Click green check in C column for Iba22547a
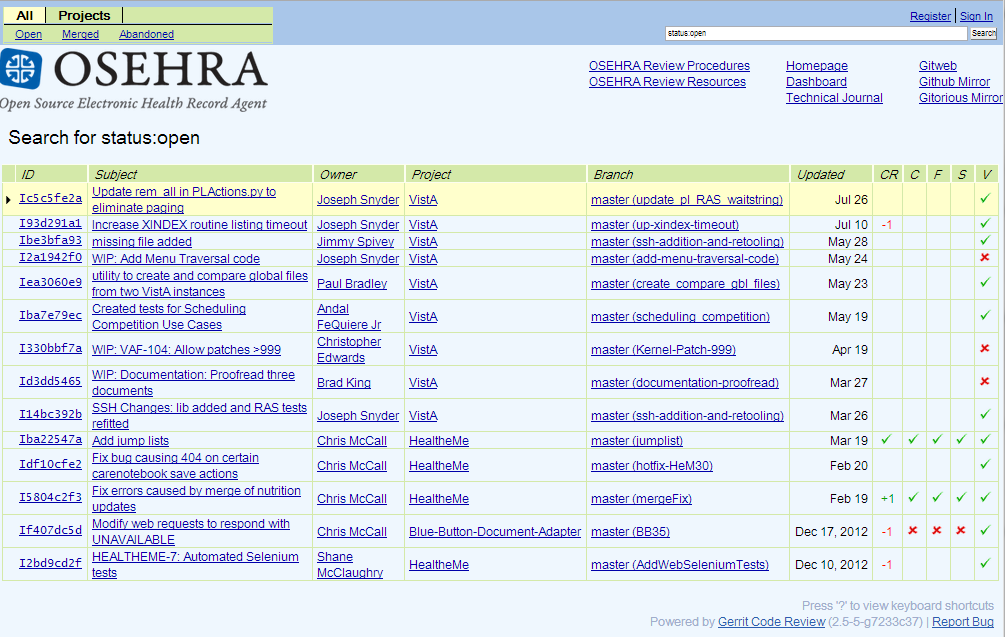 912,440
